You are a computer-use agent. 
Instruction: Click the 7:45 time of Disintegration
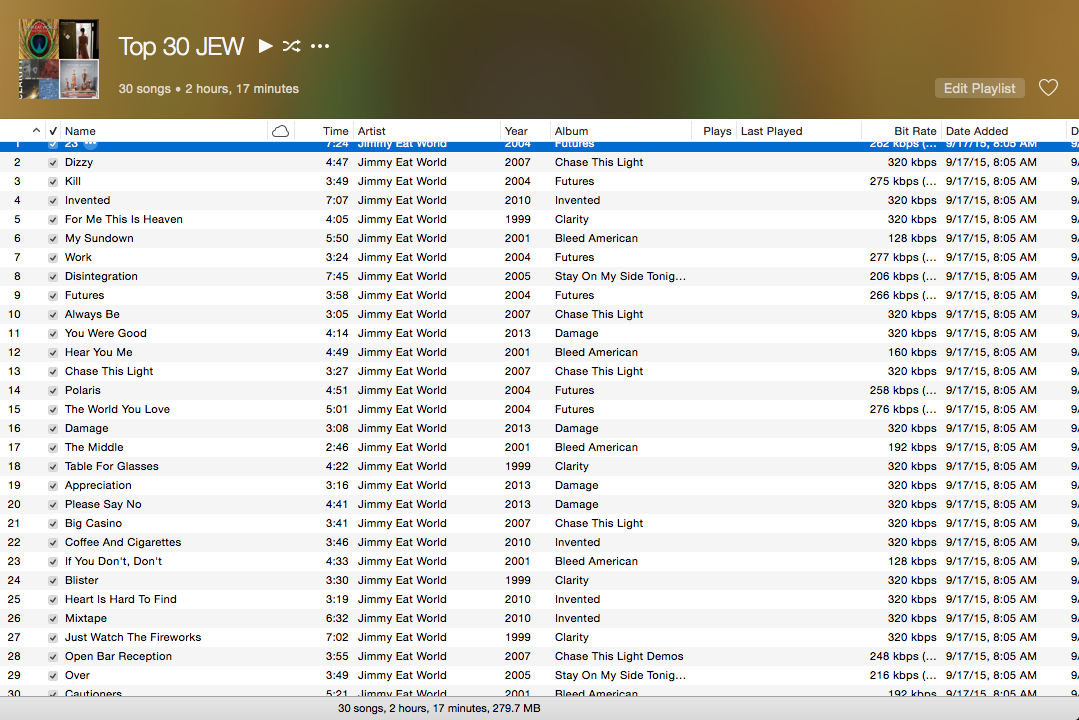[x=337, y=276]
